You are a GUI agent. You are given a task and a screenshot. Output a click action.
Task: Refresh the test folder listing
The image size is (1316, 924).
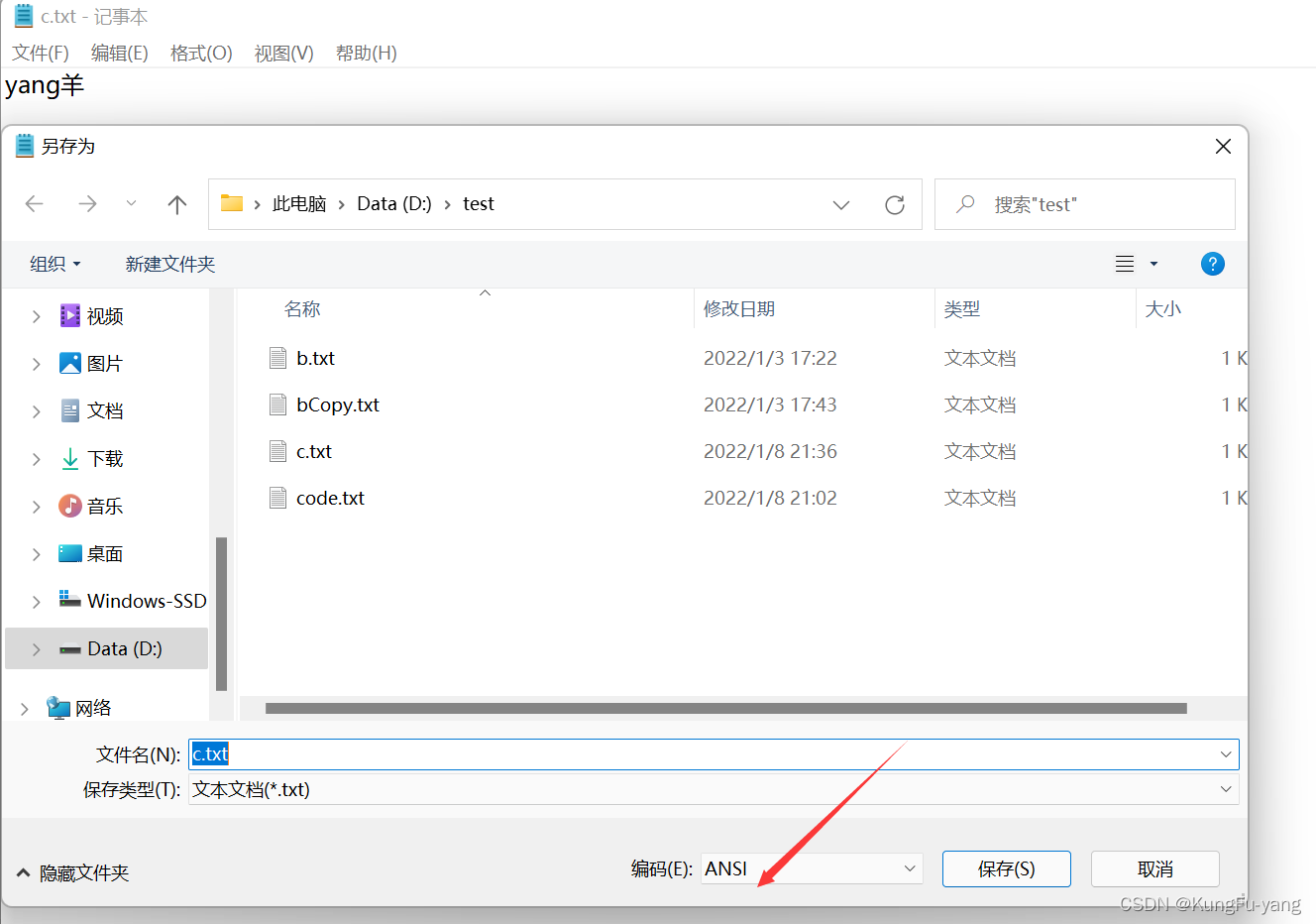click(895, 204)
